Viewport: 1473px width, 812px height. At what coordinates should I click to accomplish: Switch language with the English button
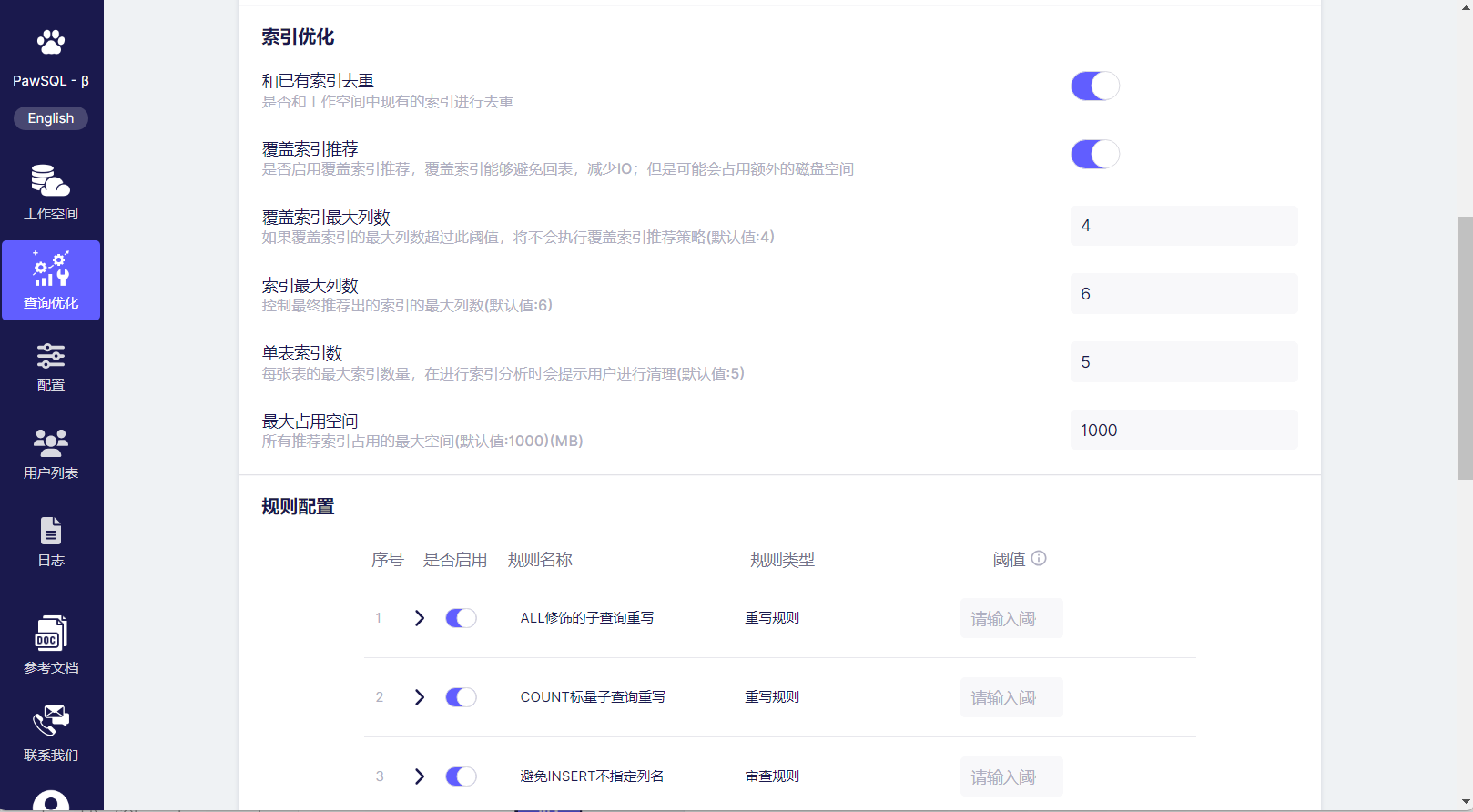pyautogui.click(x=51, y=118)
